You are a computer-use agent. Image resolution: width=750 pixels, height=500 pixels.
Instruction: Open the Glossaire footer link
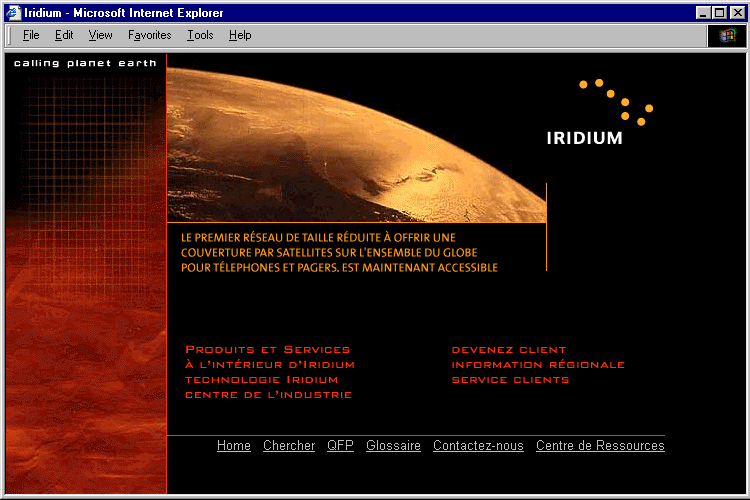pyautogui.click(x=393, y=445)
